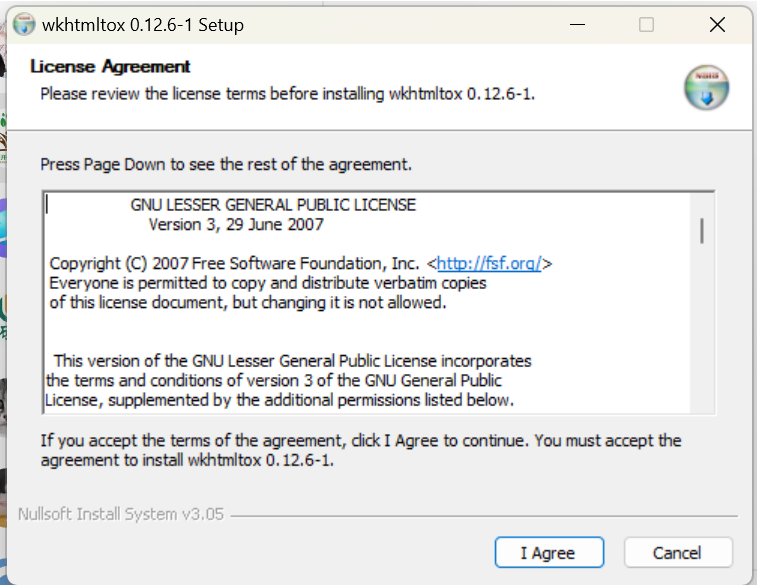The image size is (757, 585).
Task: Cancel the wkhtmltox installation
Action: (678, 552)
